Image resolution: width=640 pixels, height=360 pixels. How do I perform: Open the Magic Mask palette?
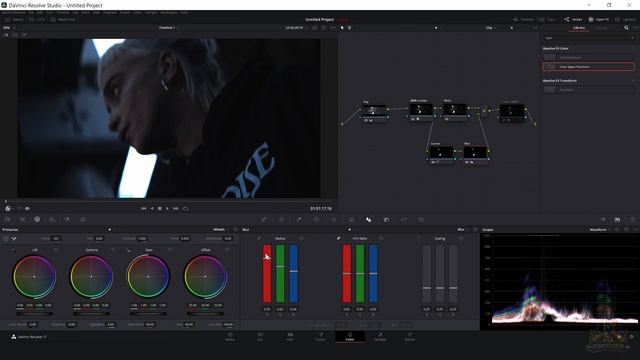tap(351, 220)
